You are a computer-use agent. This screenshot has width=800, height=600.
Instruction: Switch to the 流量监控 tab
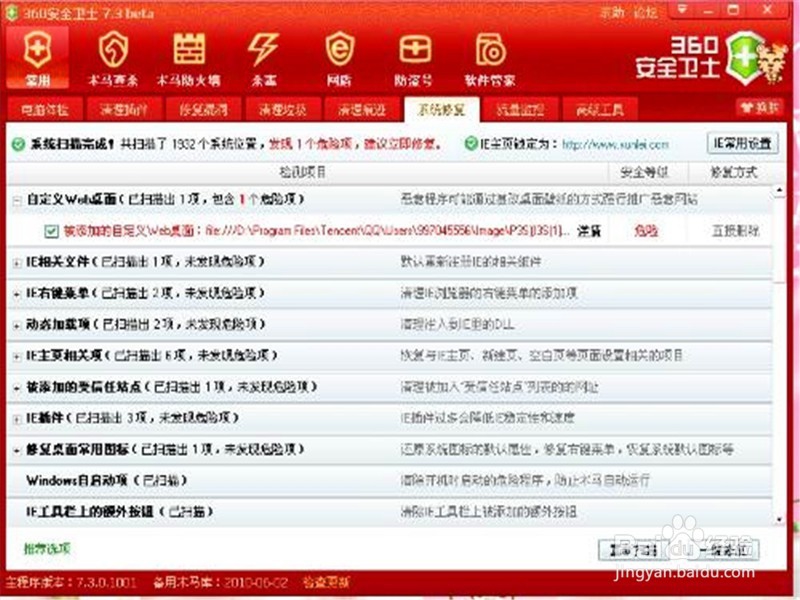coord(520,109)
